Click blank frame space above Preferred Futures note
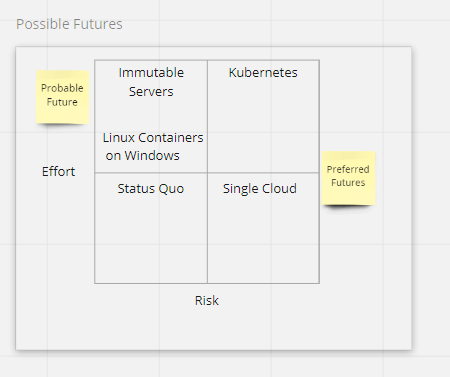 coord(365,100)
